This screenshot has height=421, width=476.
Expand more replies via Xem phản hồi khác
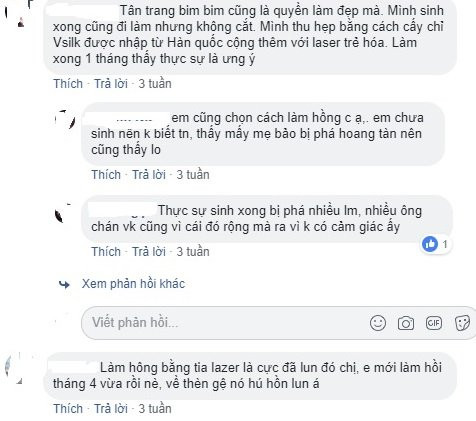point(133,284)
